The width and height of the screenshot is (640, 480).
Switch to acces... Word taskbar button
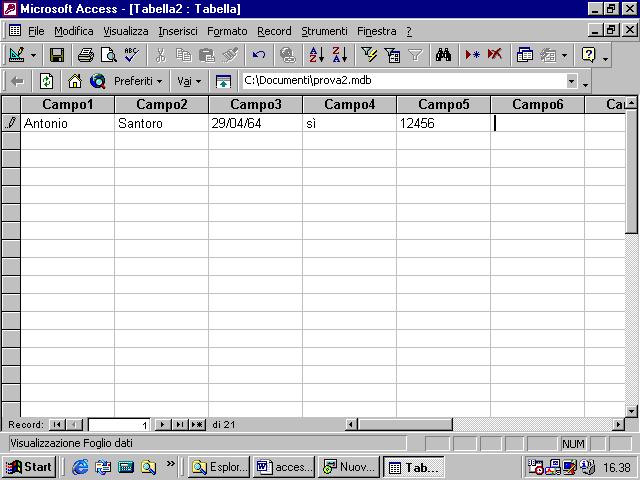284,467
